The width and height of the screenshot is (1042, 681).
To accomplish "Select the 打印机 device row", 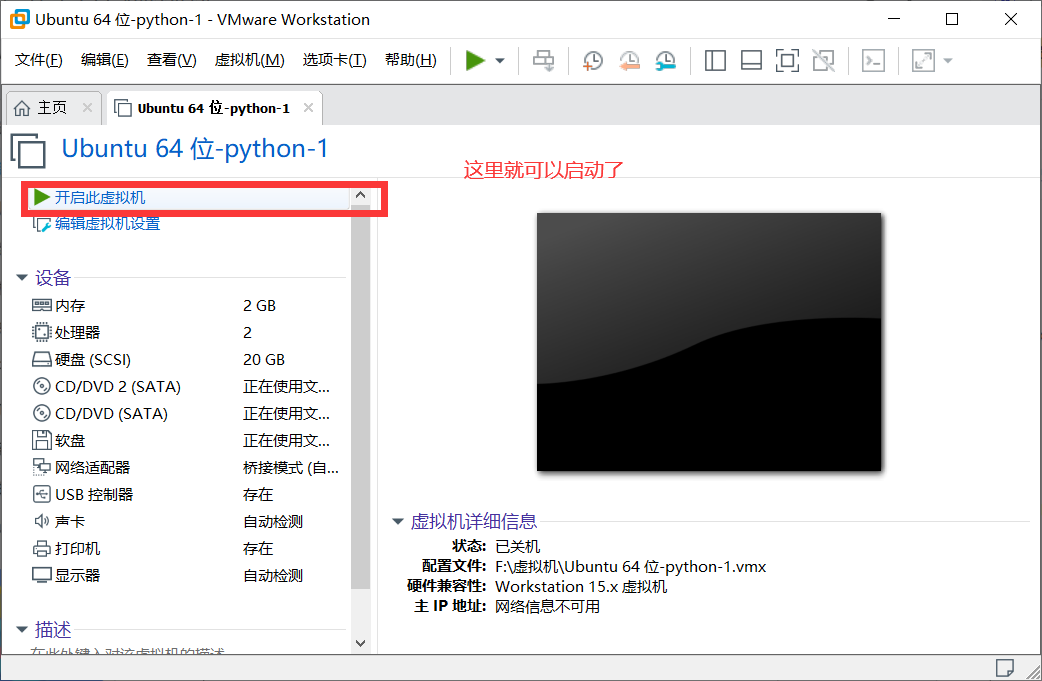I will pos(188,549).
